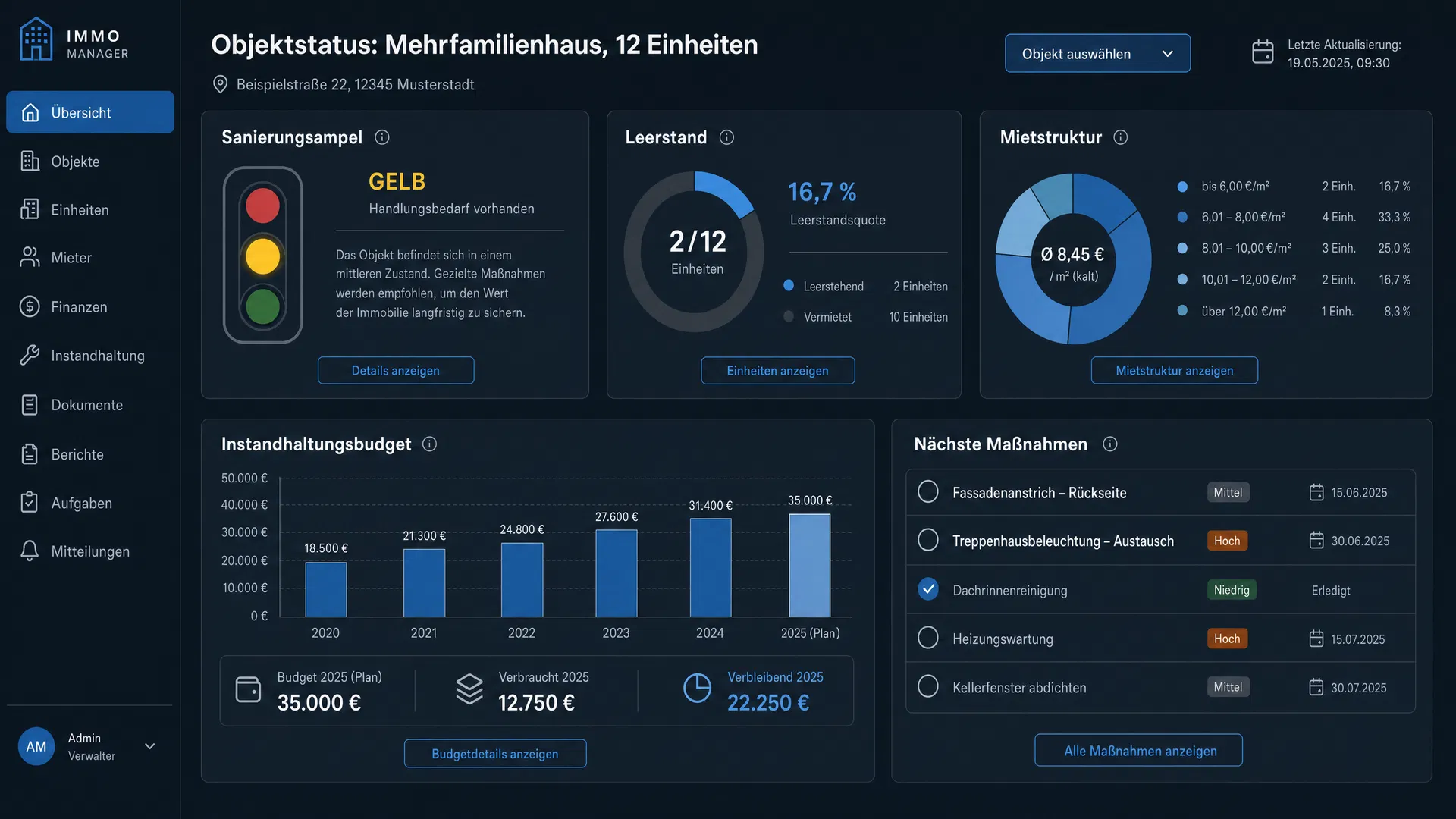The image size is (1456, 819).
Task: Go to Übersicht in the sidebar
Action: (90, 112)
